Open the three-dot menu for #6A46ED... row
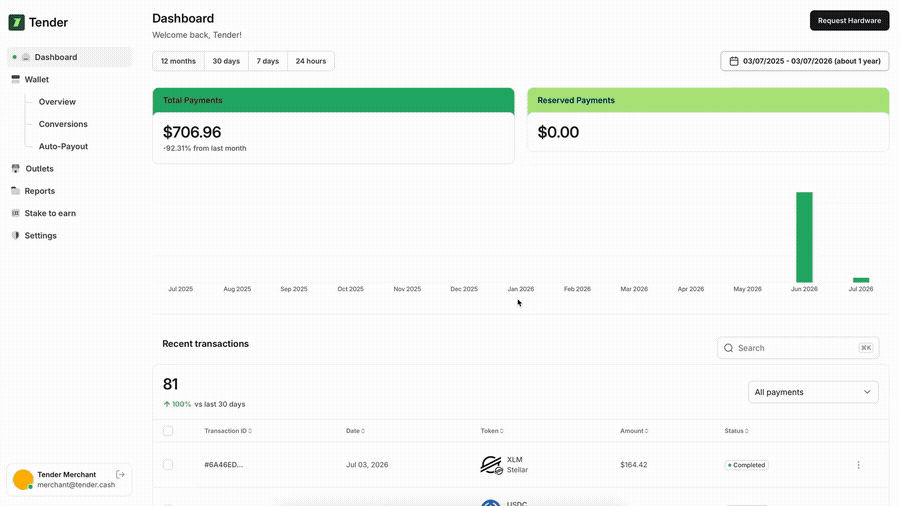The height and width of the screenshot is (506, 900). tap(858, 465)
